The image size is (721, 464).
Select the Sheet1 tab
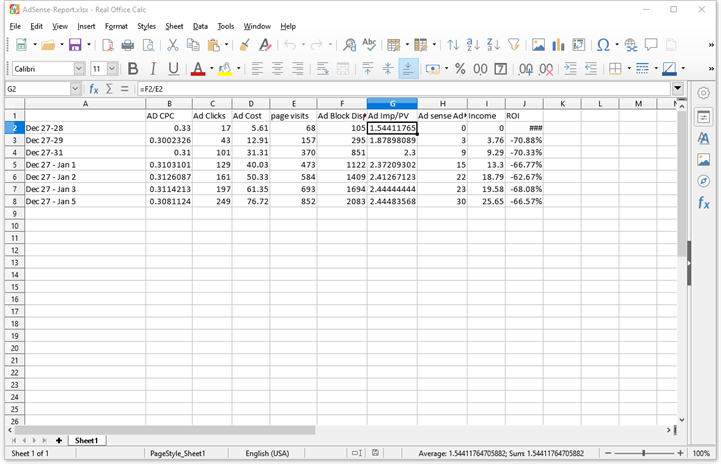pyautogui.click(x=86, y=441)
